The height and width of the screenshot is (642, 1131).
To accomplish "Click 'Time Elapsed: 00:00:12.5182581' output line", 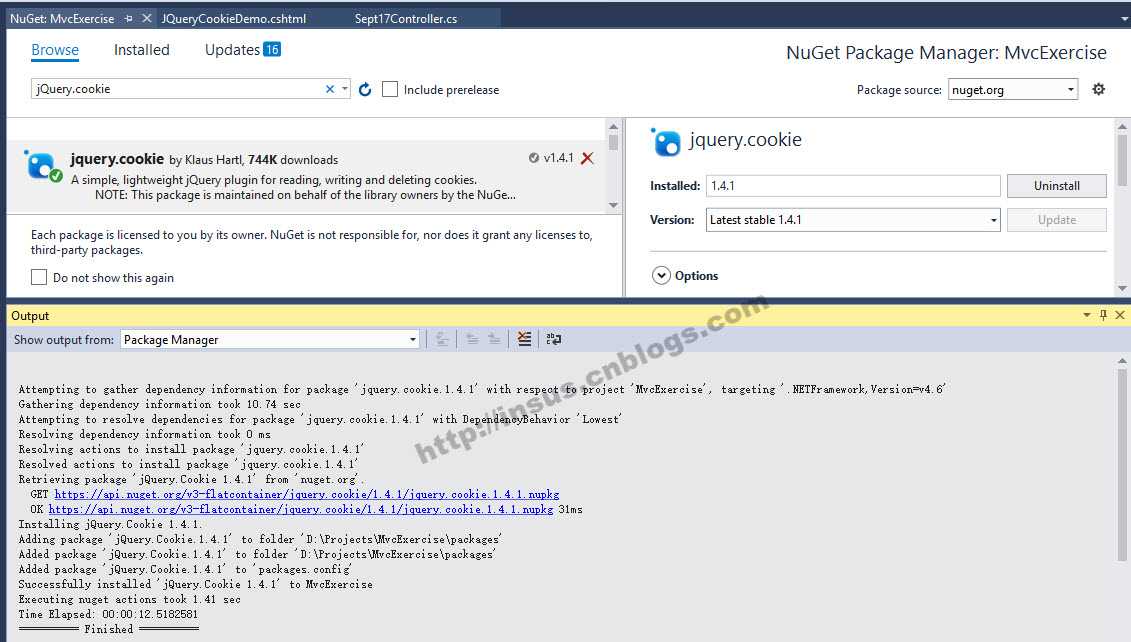I will point(108,615).
